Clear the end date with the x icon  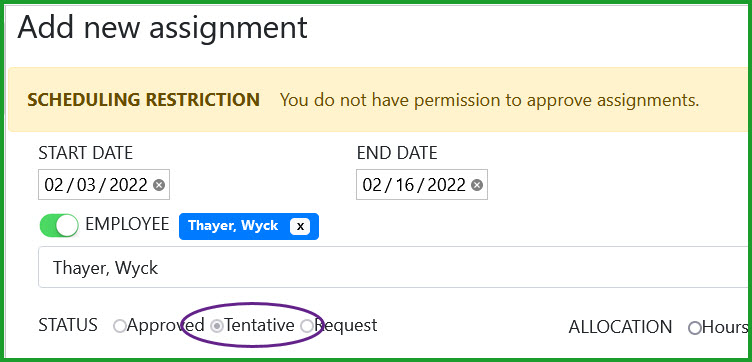pos(477,185)
